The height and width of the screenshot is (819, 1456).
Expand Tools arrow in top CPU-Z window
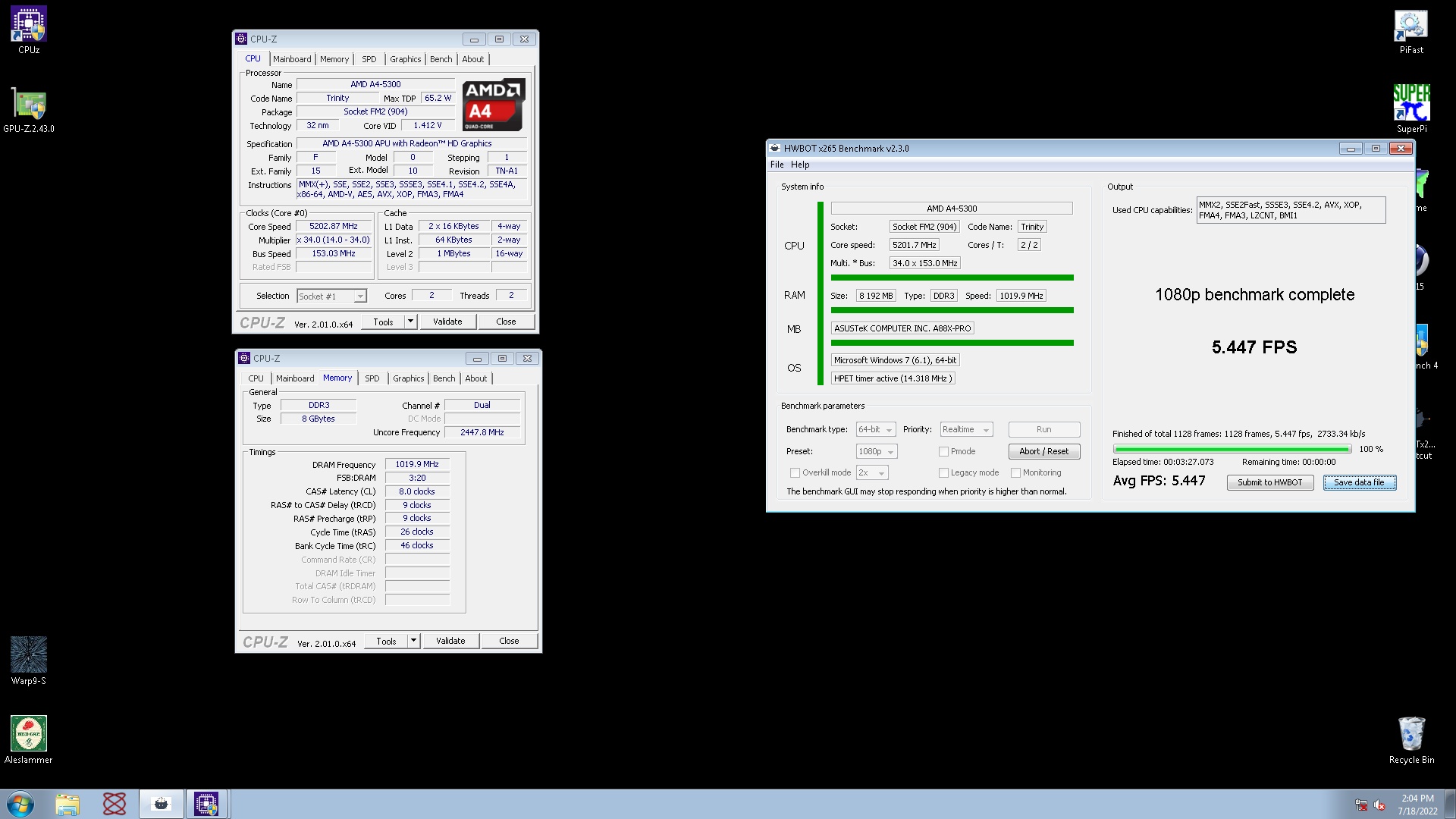[410, 322]
